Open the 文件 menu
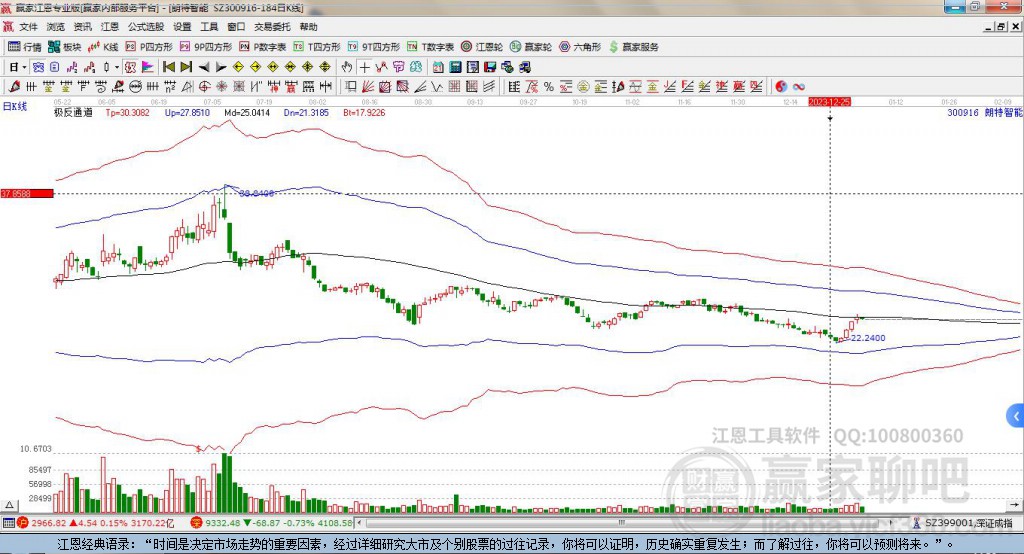Viewport: 1024px width, 554px height. coord(28,27)
